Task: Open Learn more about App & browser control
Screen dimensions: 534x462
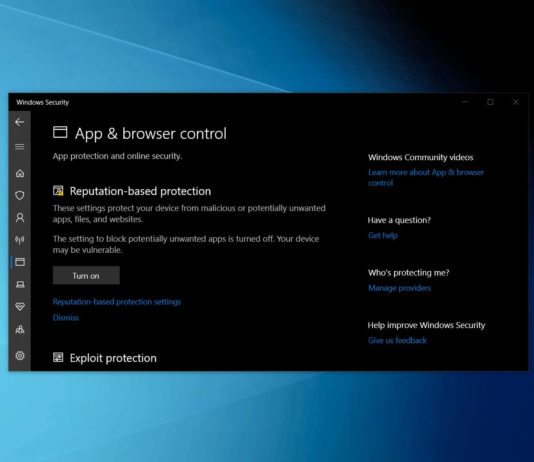Action: pos(426,177)
